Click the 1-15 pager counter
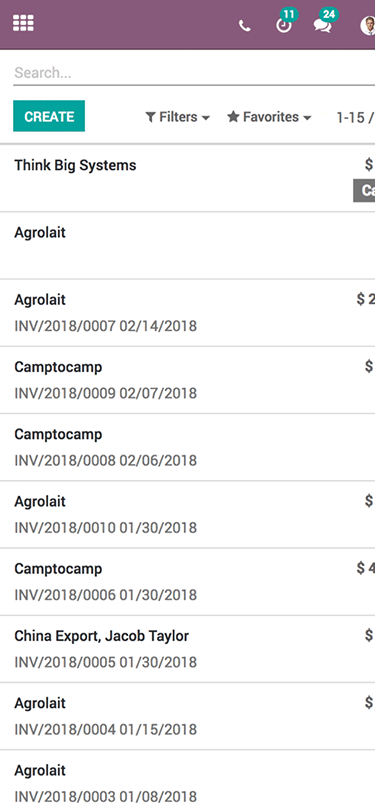 355,118
